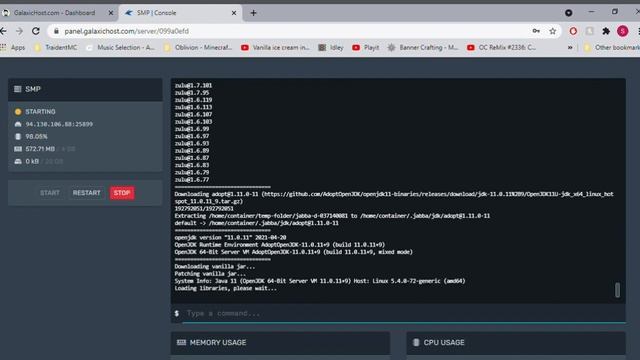Open the media control circle icon
The image size is (640, 360).
coord(569,13)
